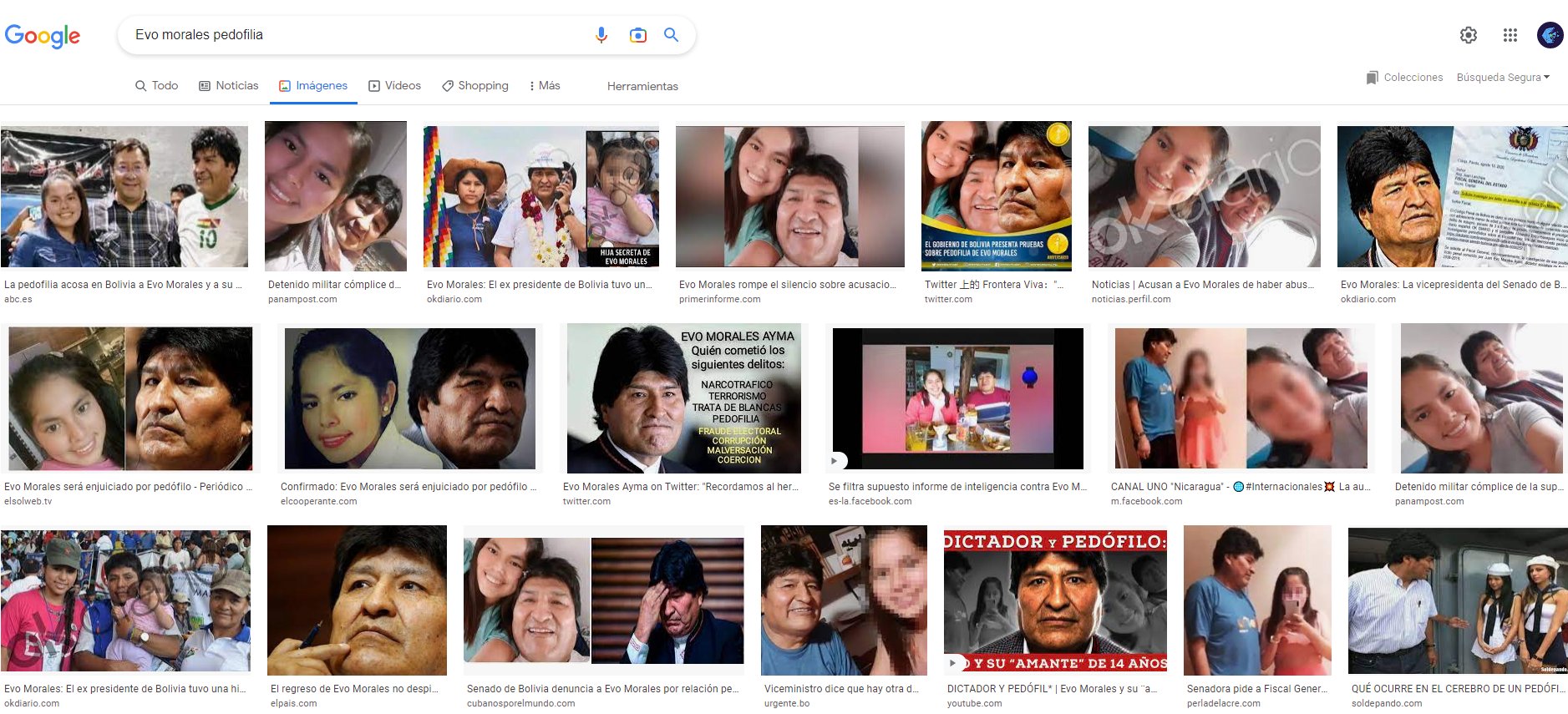Click the Google account avatar
Screen dimensions: 1568x714
(x=1550, y=35)
